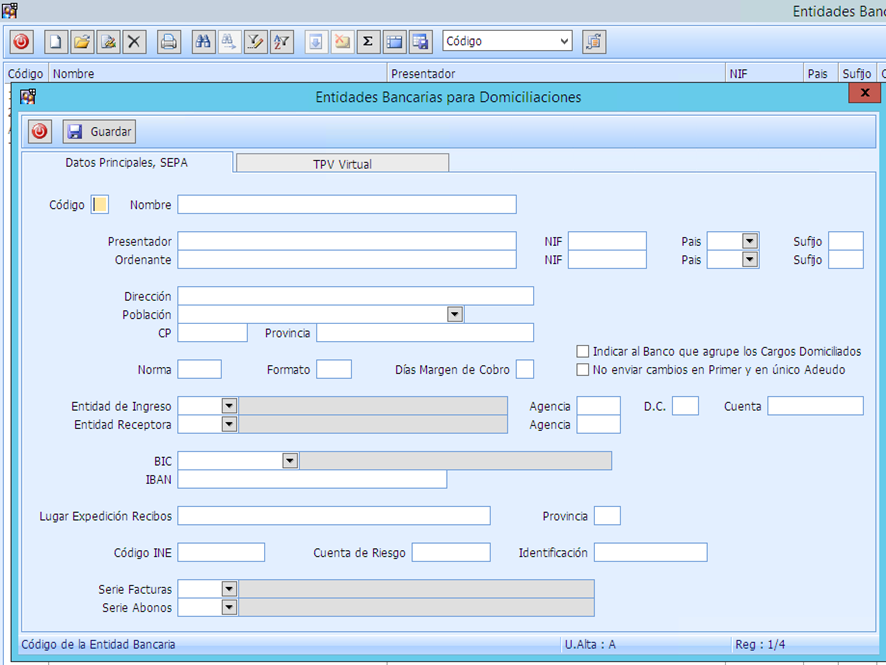Check 'No enviar cambios en Primer y en único Adeudo'
The image size is (886, 665).
pos(583,370)
